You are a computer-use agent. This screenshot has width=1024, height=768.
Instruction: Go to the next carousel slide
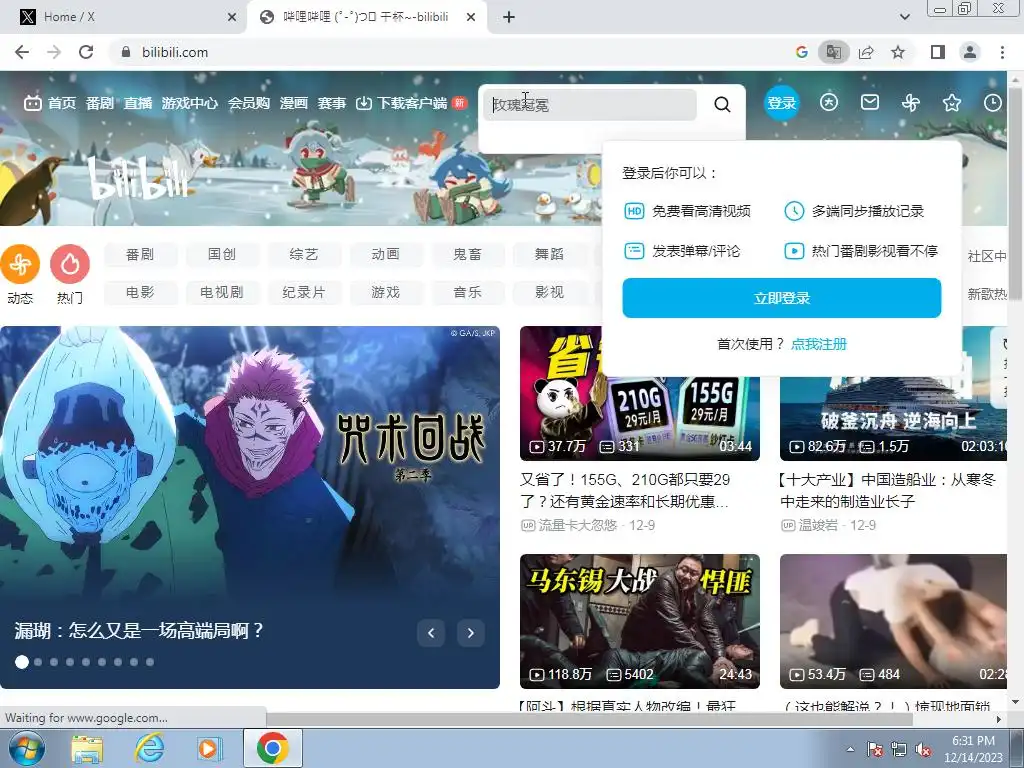pyautogui.click(x=471, y=633)
